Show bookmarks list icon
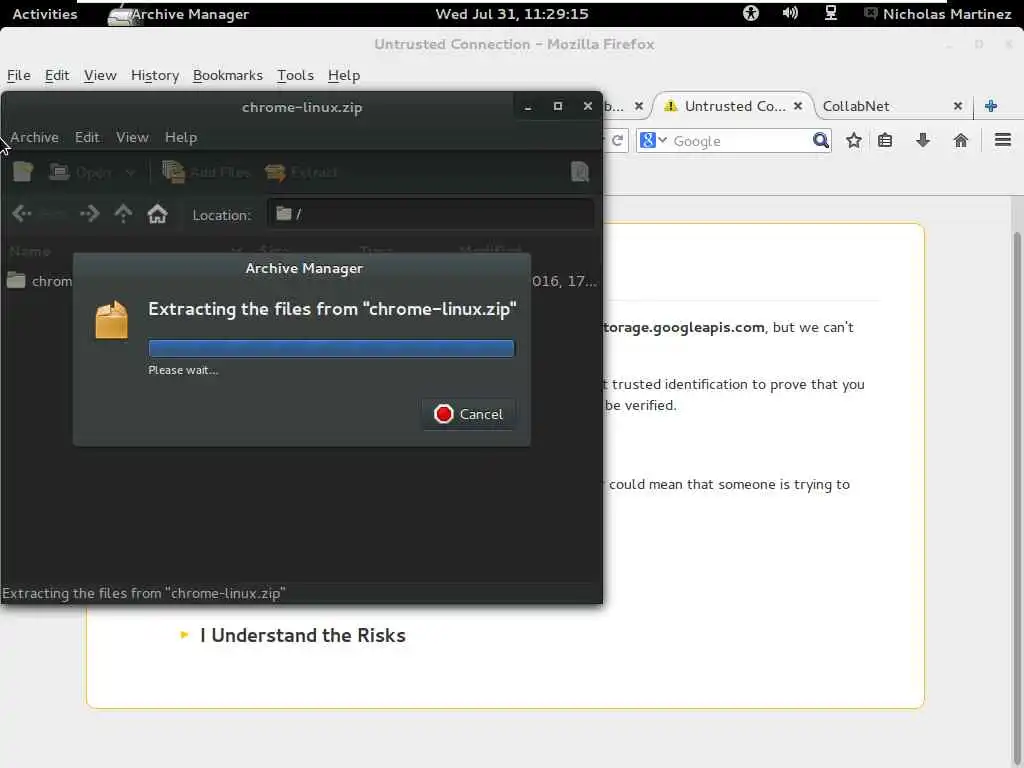Image resolution: width=1024 pixels, height=768 pixels. [x=885, y=140]
